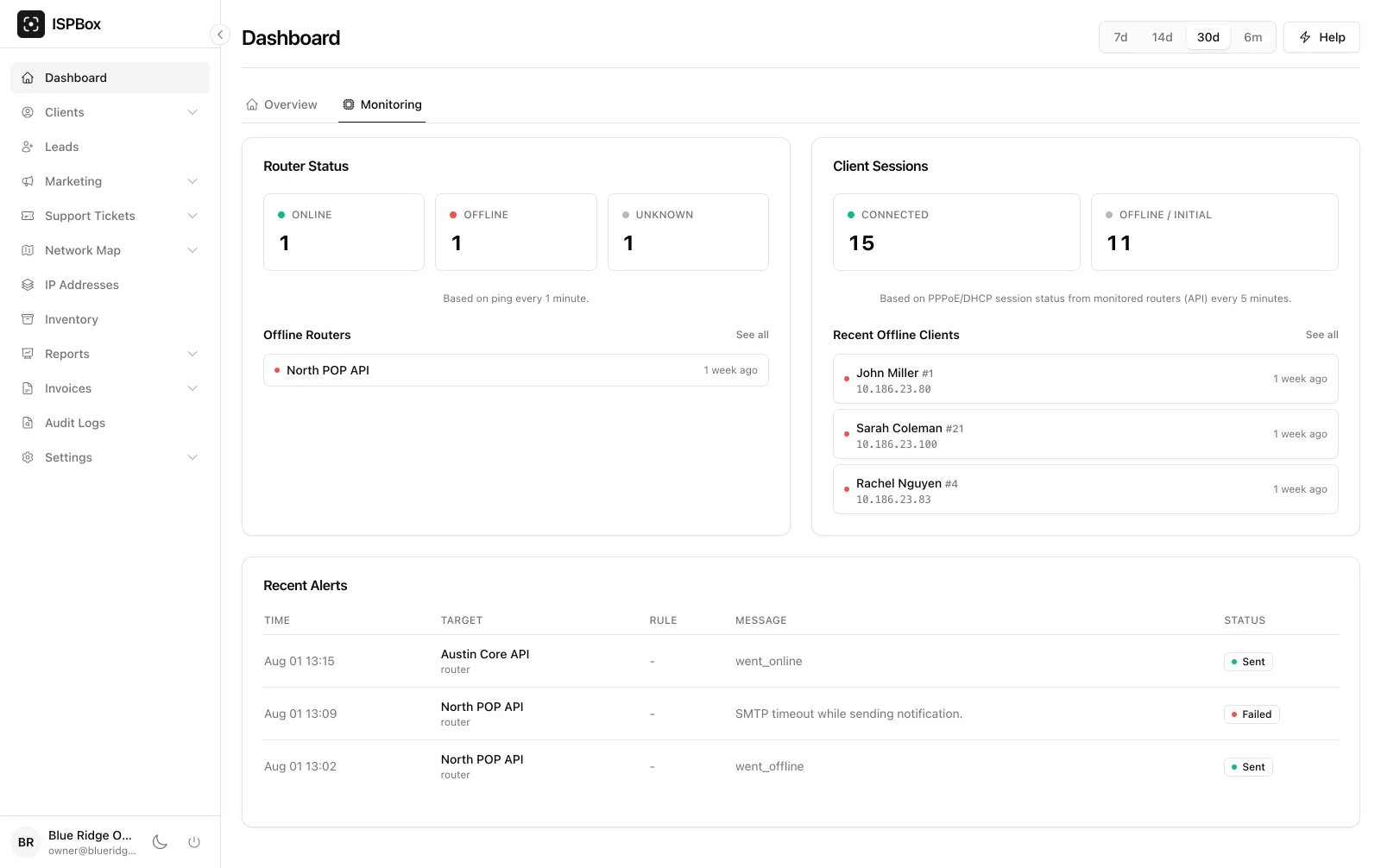Click the Monitoring tab chip icon

tap(349, 104)
